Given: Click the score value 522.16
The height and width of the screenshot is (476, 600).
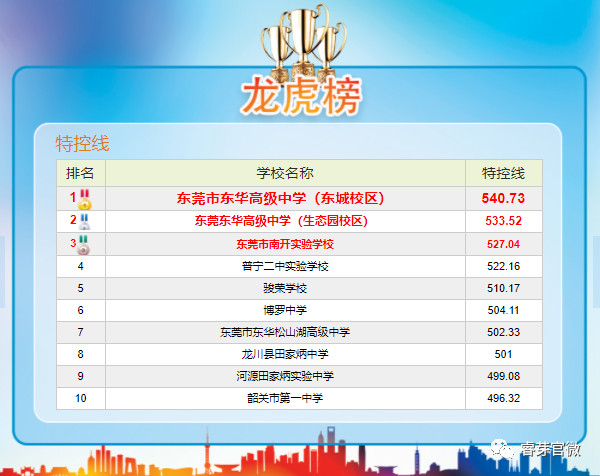Looking at the screenshot, I should pyautogui.click(x=504, y=266).
